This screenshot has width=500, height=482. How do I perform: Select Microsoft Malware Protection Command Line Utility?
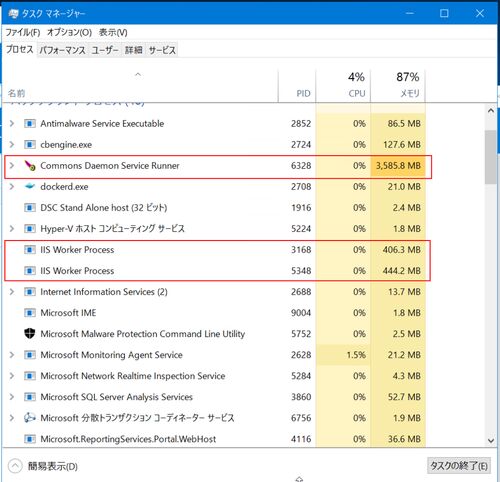coord(143,334)
